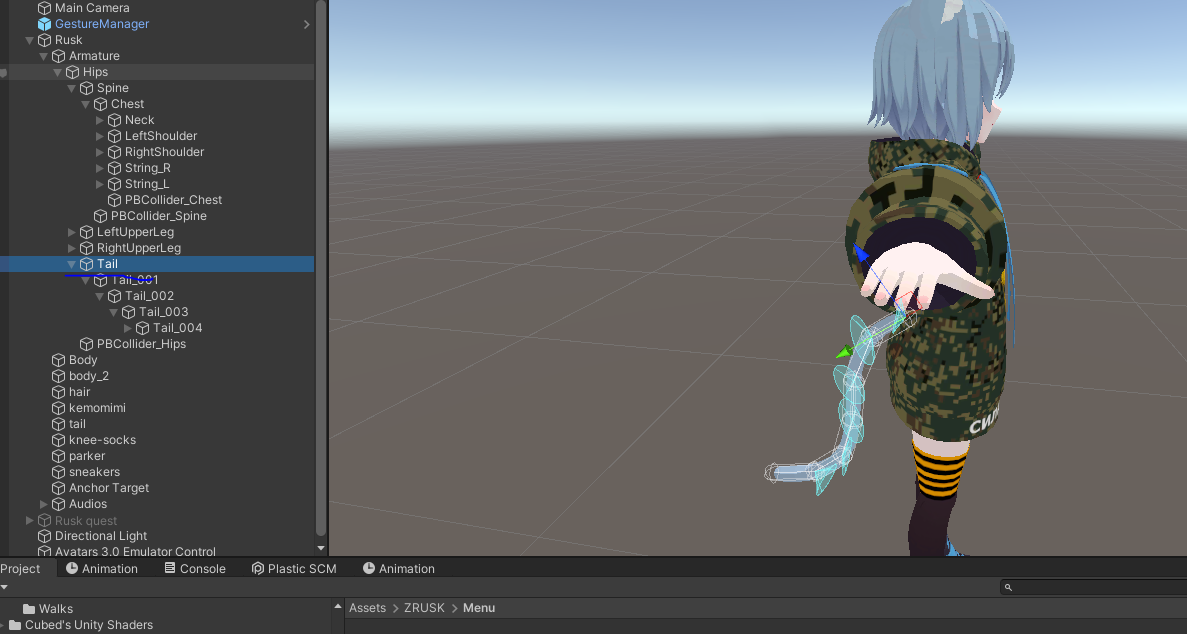Select the kemomimi mesh object icon

[x=58, y=408]
